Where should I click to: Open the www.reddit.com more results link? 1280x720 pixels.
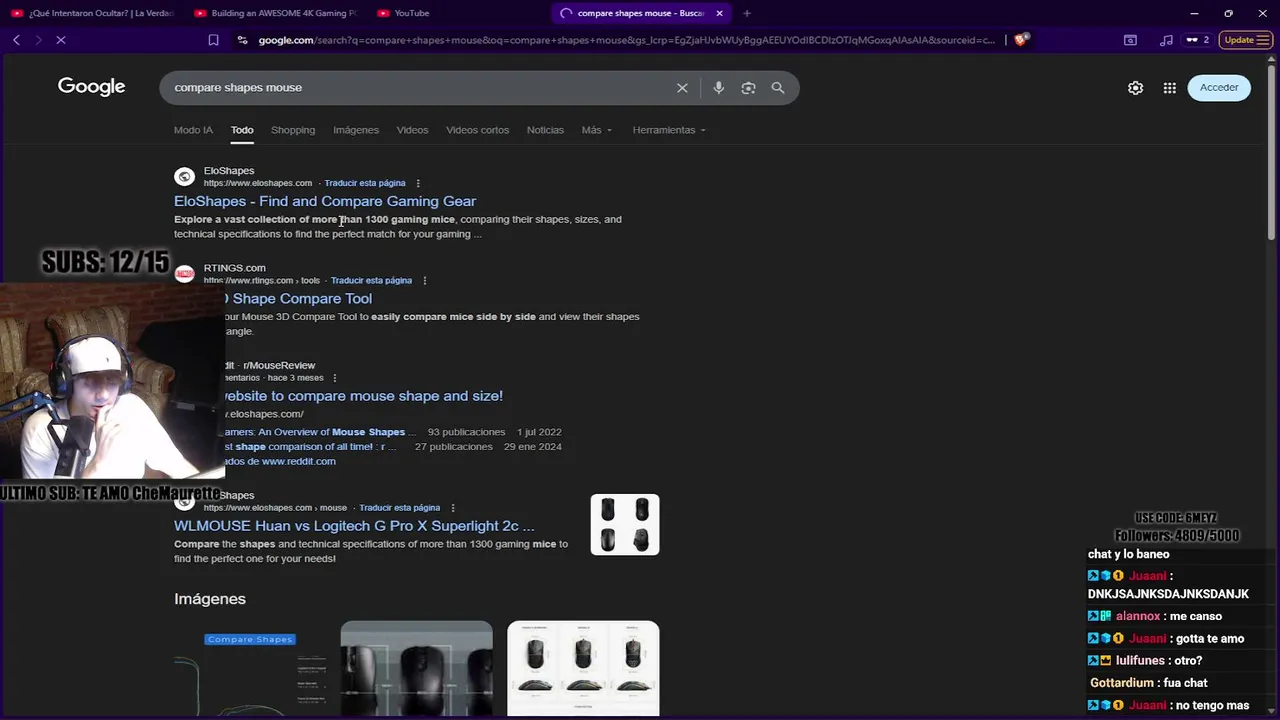280,461
